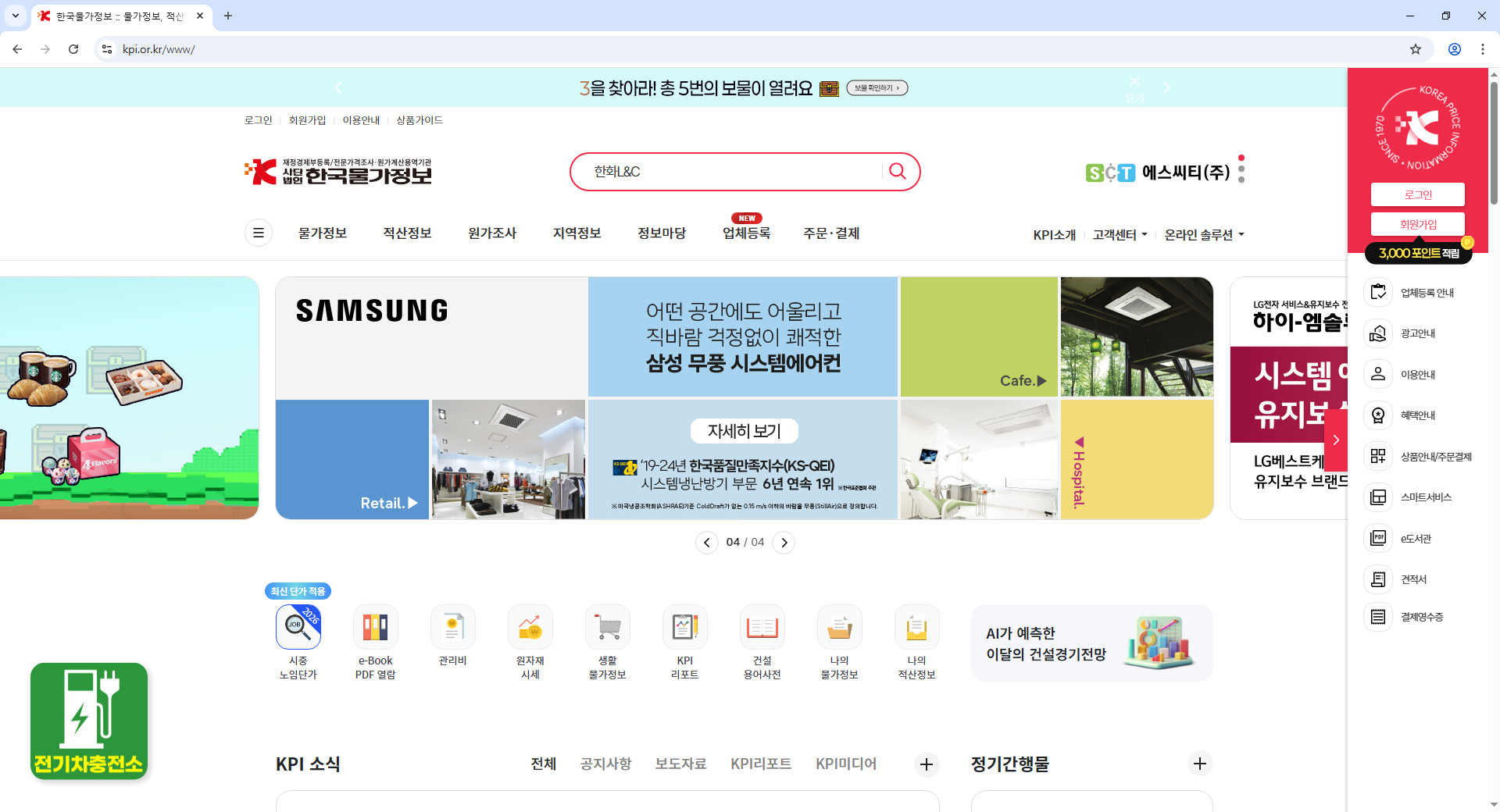
Task: Click the 광고안내 sidebar icon
Action: (x=1378, y=333)
